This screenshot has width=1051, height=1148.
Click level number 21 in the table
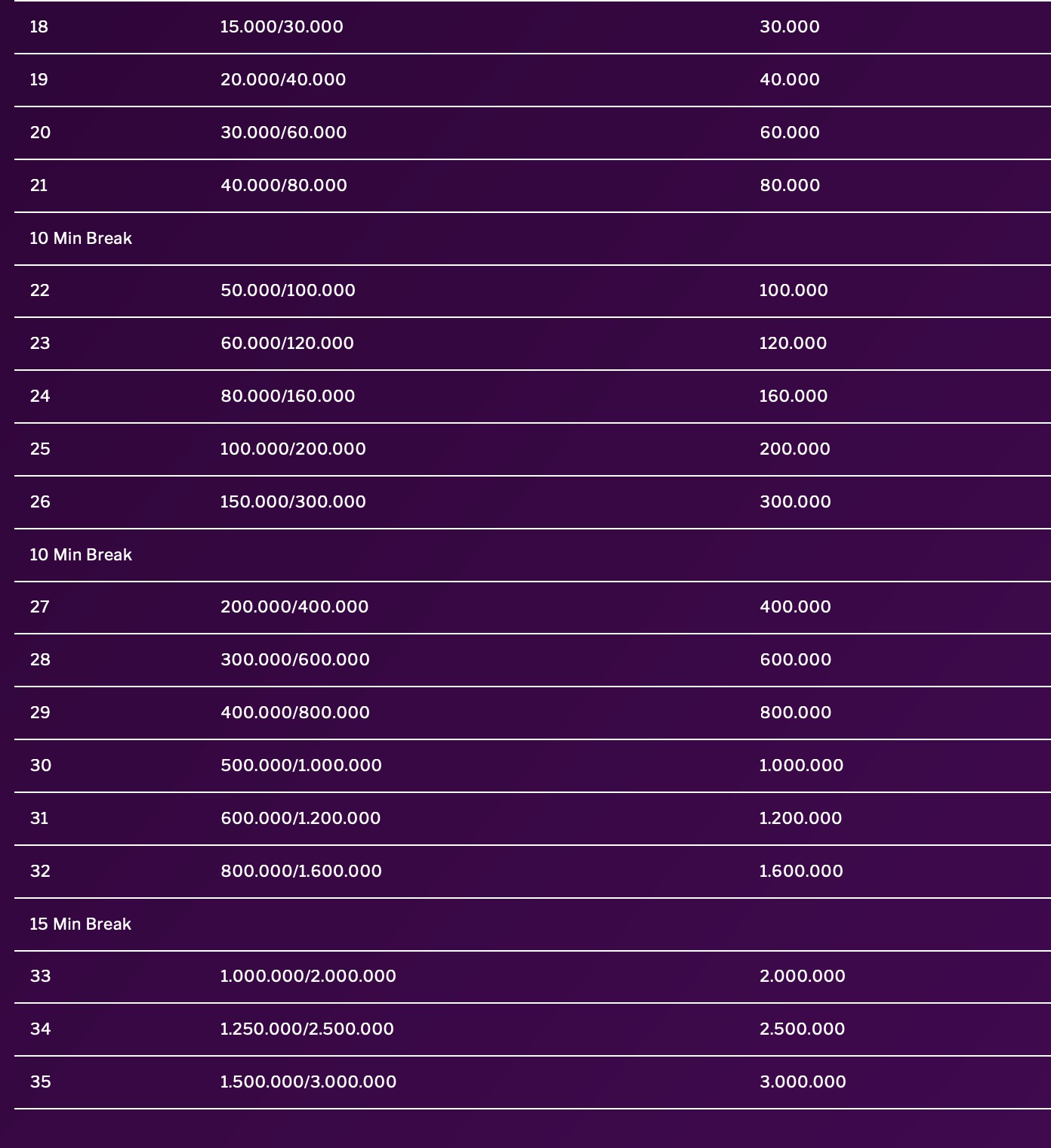39,186
